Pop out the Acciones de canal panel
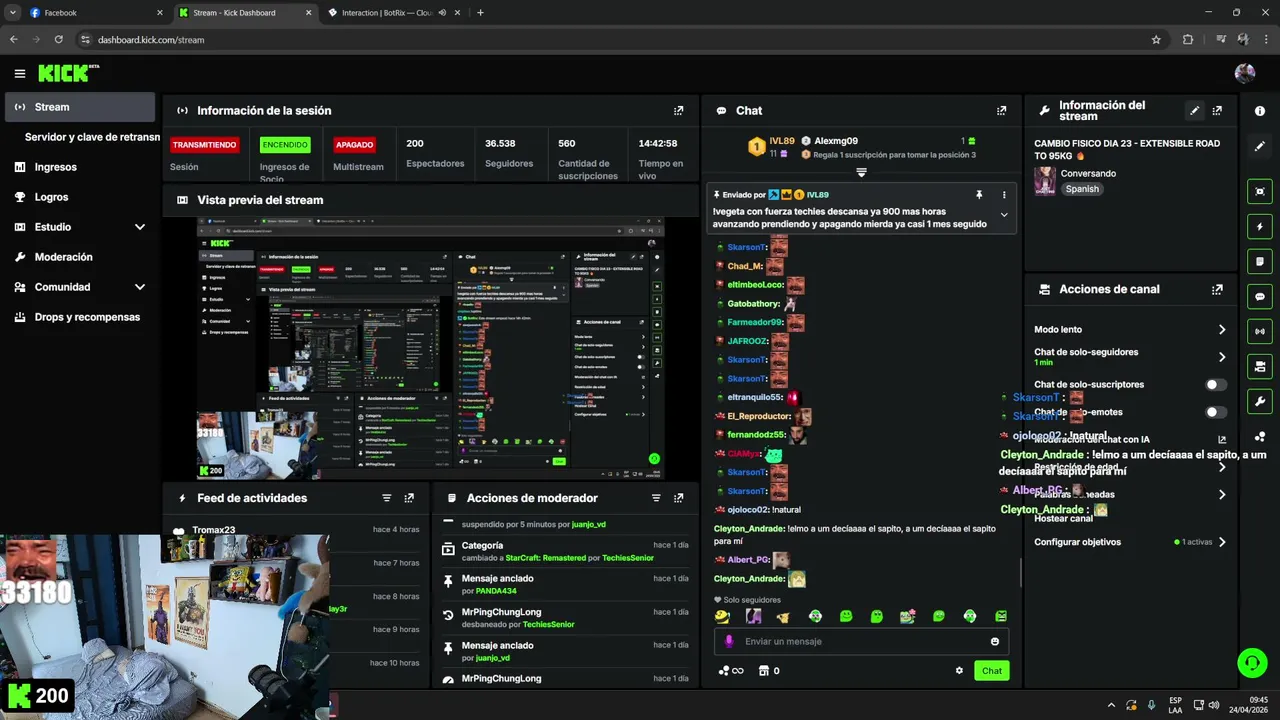 click(1217, 289)
